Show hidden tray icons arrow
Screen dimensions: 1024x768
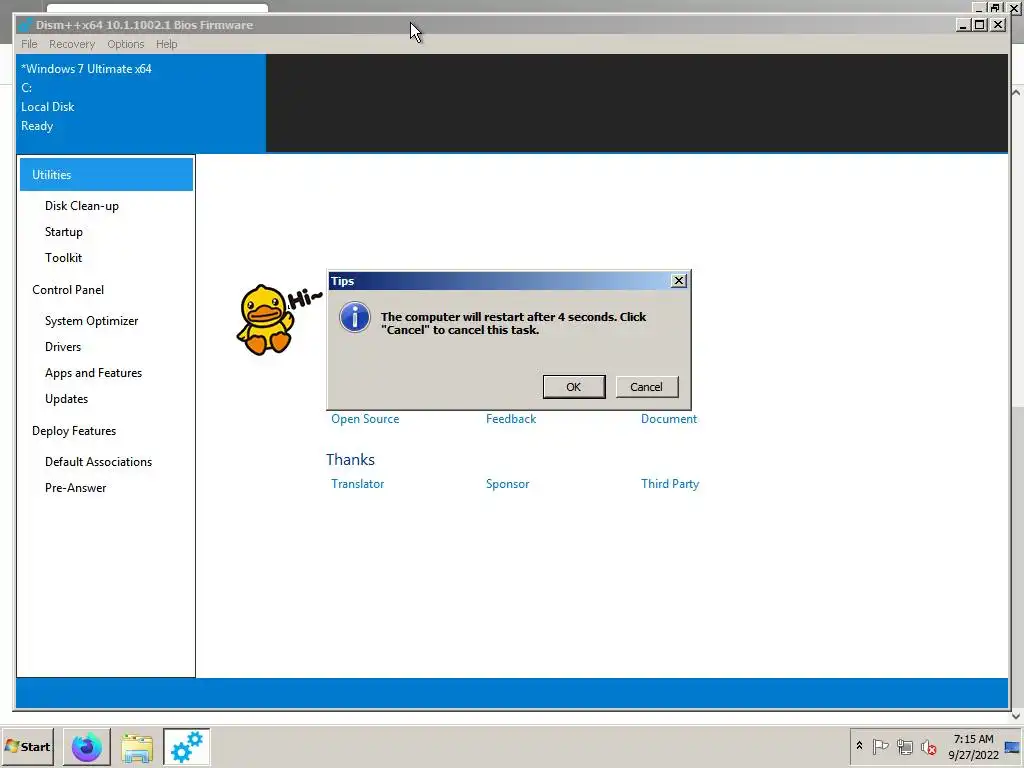pyautogui.click(x=859, y=746)
